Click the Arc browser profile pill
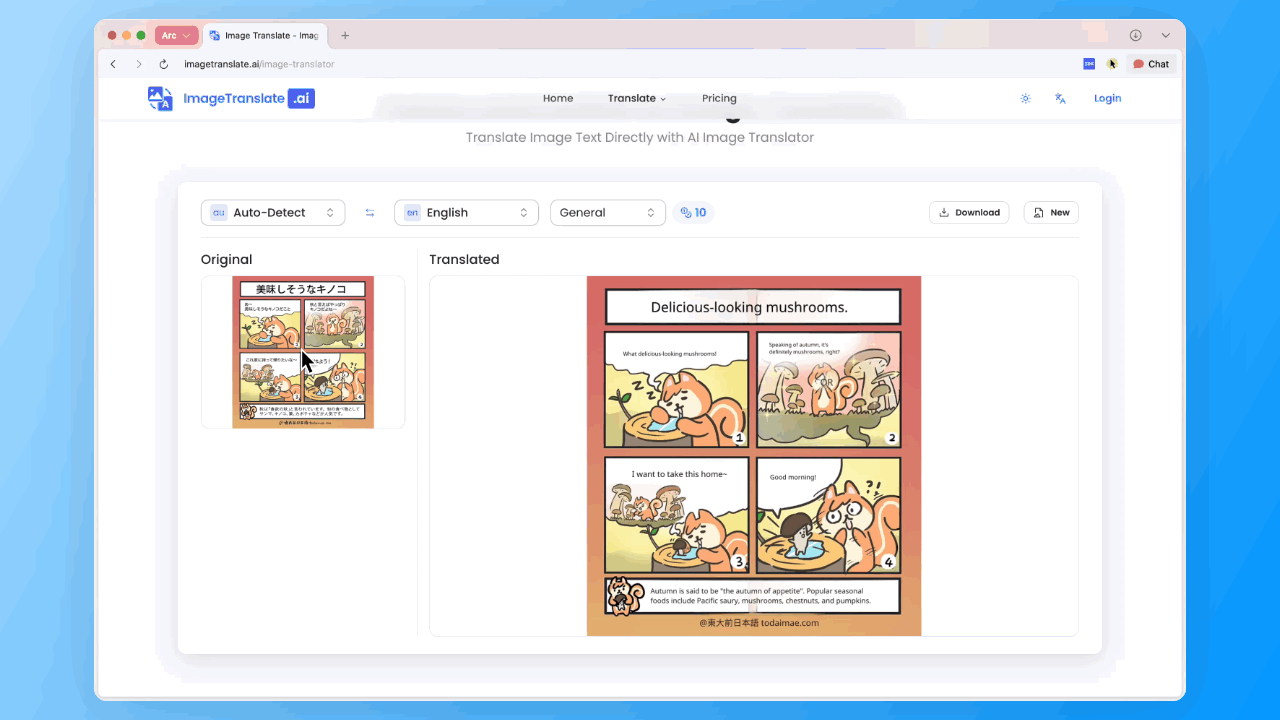Viewport: 1280px width, 720px height. coord(176,34)
